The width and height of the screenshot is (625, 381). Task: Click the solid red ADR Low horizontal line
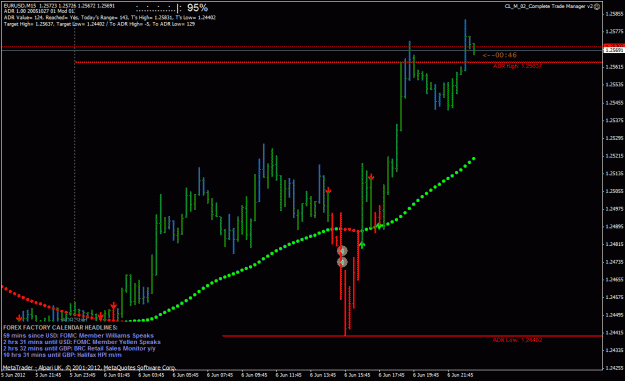tap(412, 336)
